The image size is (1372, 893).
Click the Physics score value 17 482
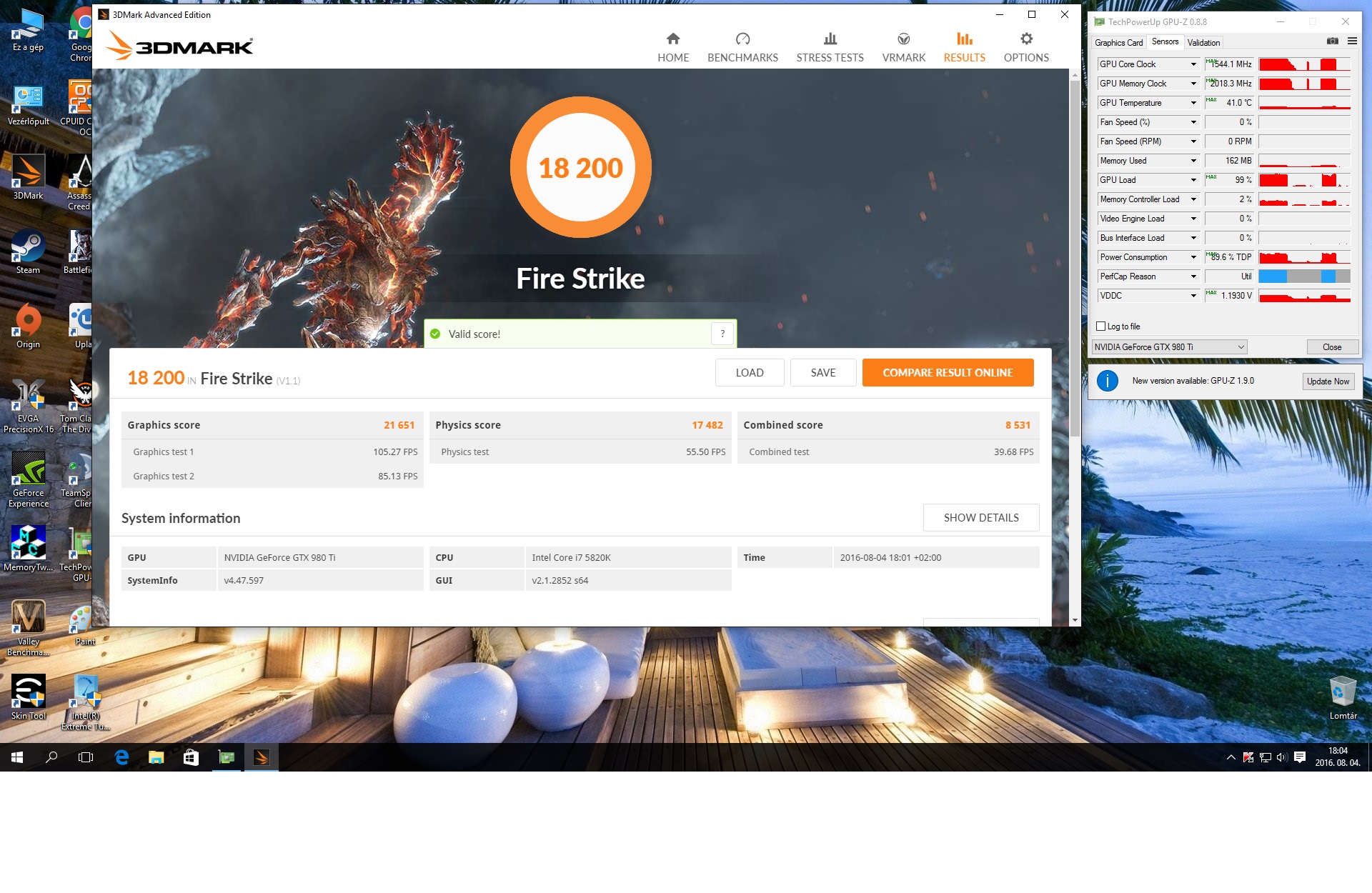(707, 425)
